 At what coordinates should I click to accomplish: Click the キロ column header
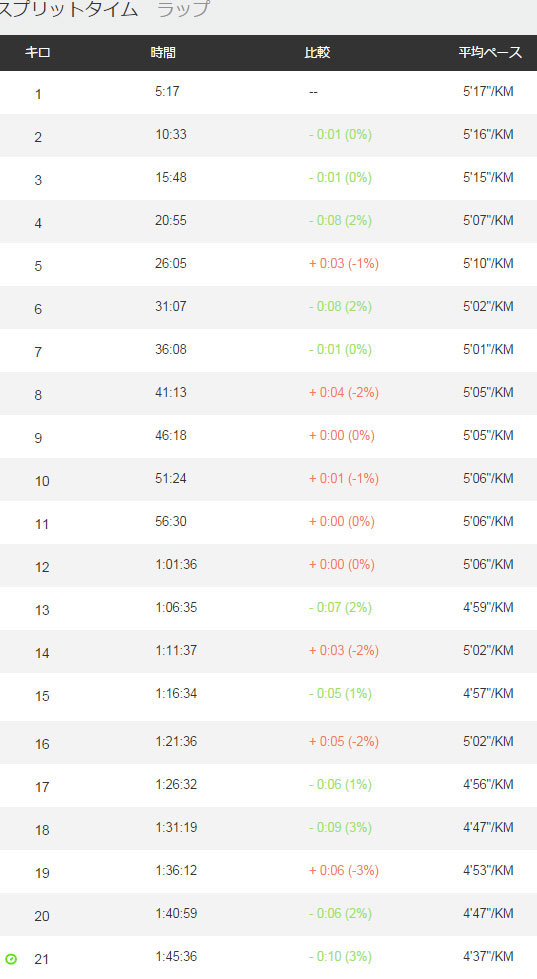pyautogui.click(x=37, y=52)
